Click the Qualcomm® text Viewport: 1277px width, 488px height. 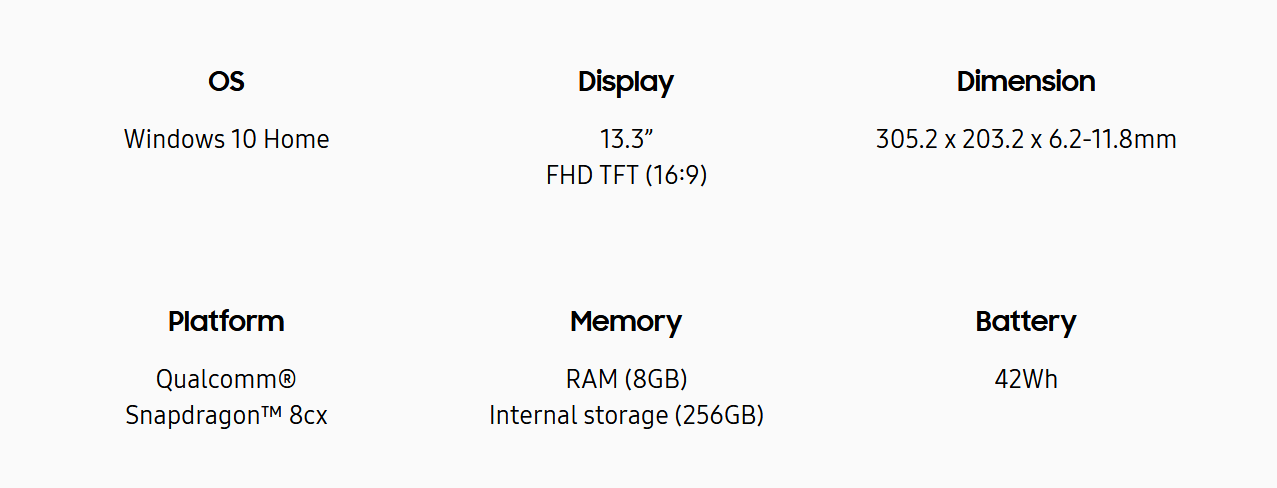pyautogui.click(x=226, y=379)
